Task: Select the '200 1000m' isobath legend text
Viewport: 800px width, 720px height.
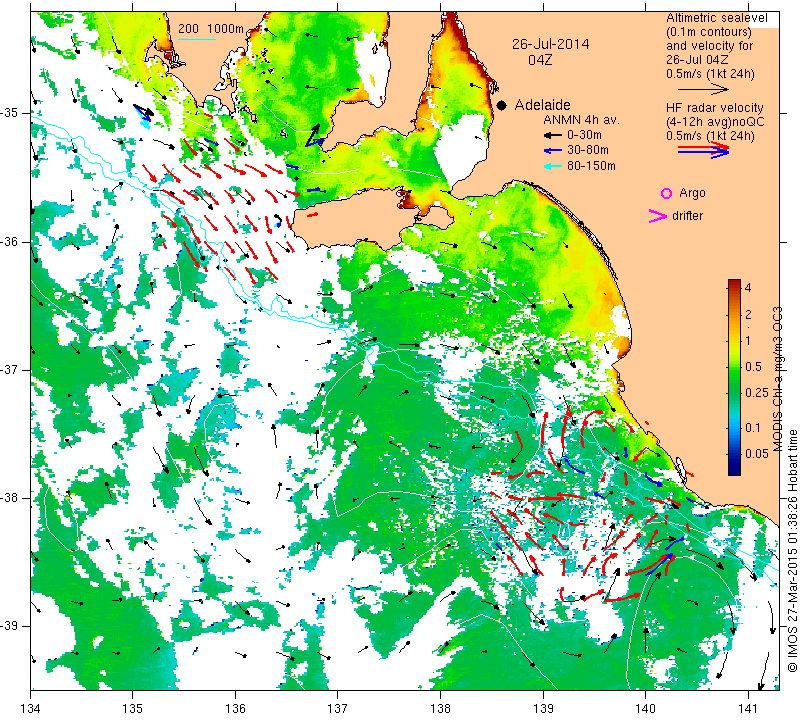Action: pyautogui.click(x=211, y=29)
